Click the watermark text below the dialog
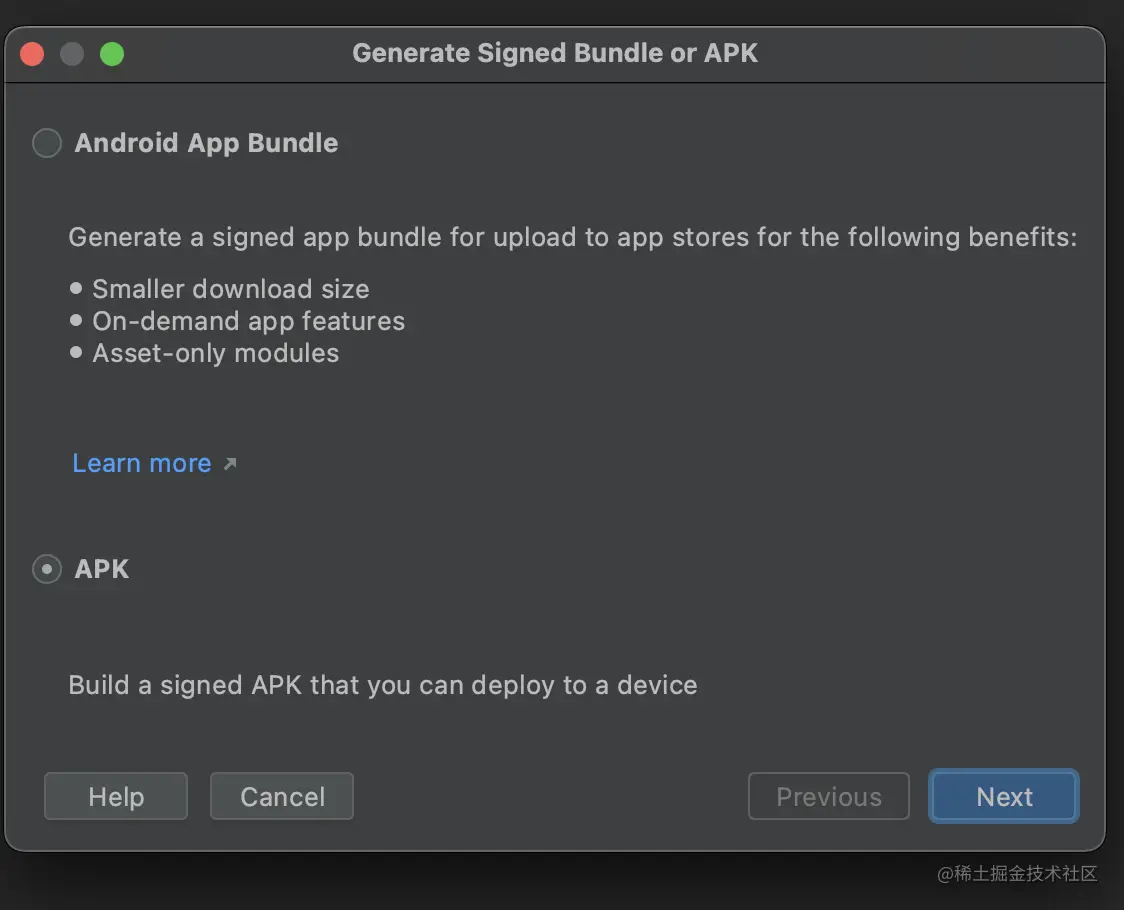 1017,874
